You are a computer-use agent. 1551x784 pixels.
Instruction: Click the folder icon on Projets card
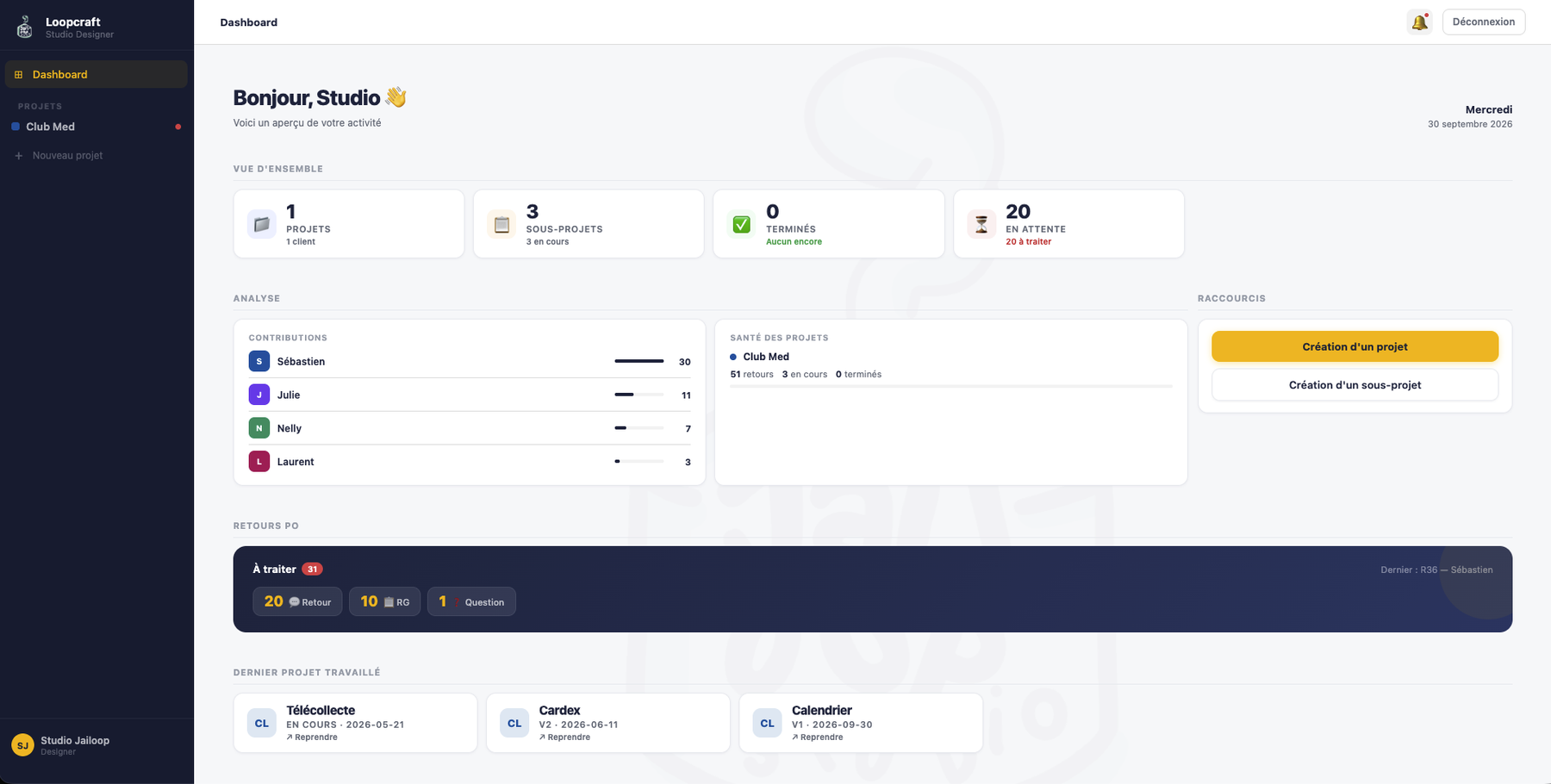tap(262, 224)
